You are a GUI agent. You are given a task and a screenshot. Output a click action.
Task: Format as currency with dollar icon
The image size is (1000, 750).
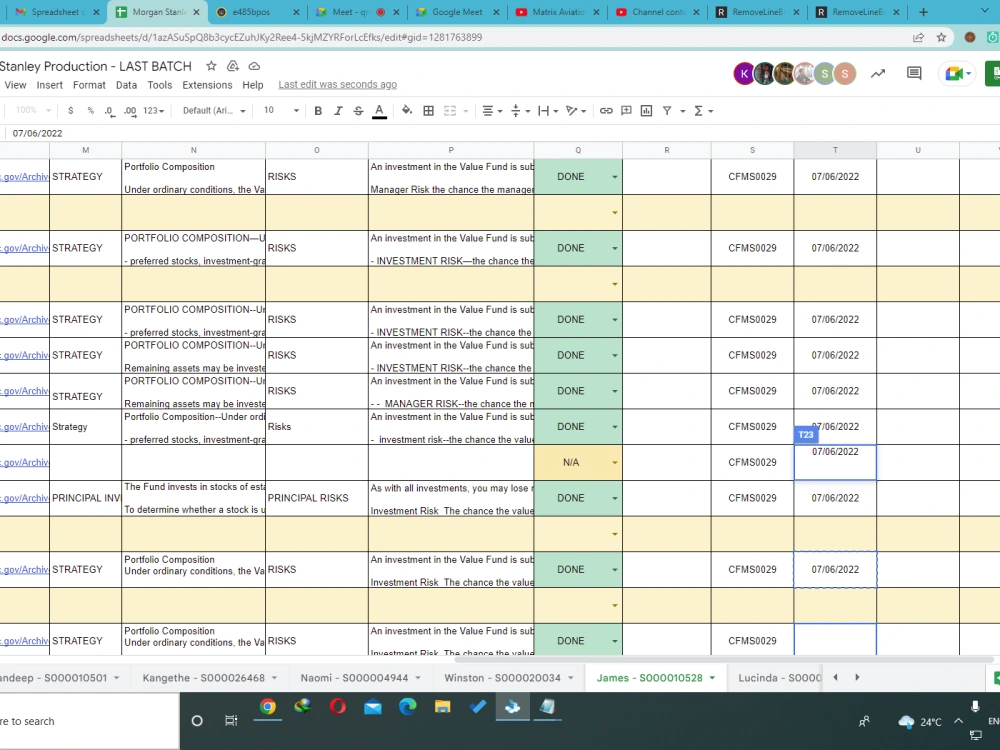(x=70, y=111)
